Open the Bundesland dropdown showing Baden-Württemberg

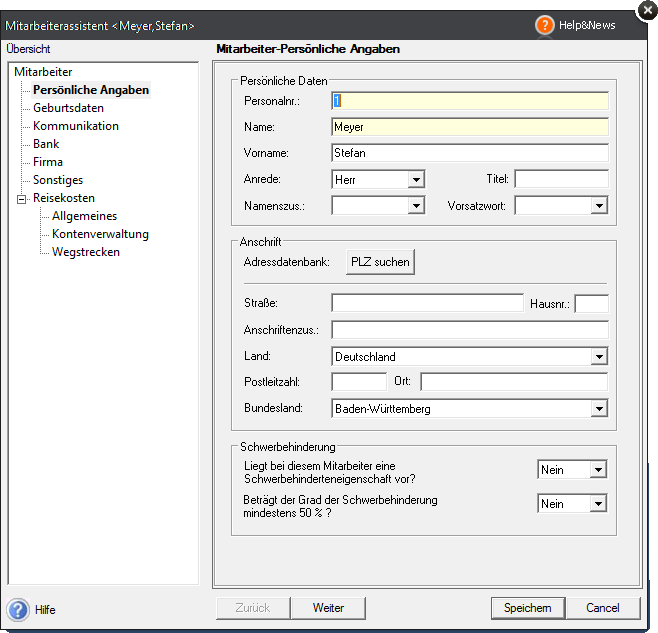[599, 408]
